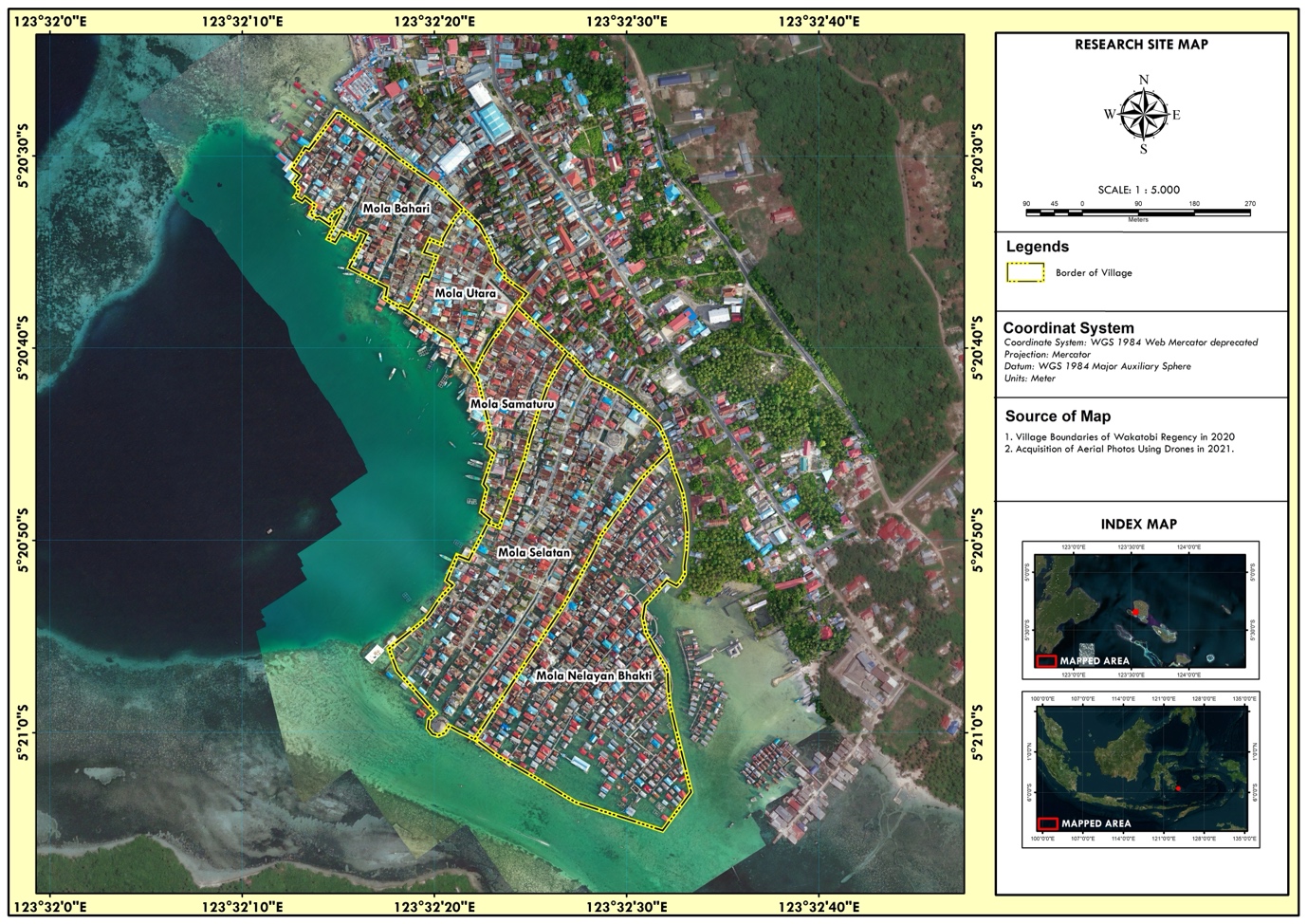Click the Mola Samaturu village label
Viewport: 1307px width, 924px height.
pos(512,404)
